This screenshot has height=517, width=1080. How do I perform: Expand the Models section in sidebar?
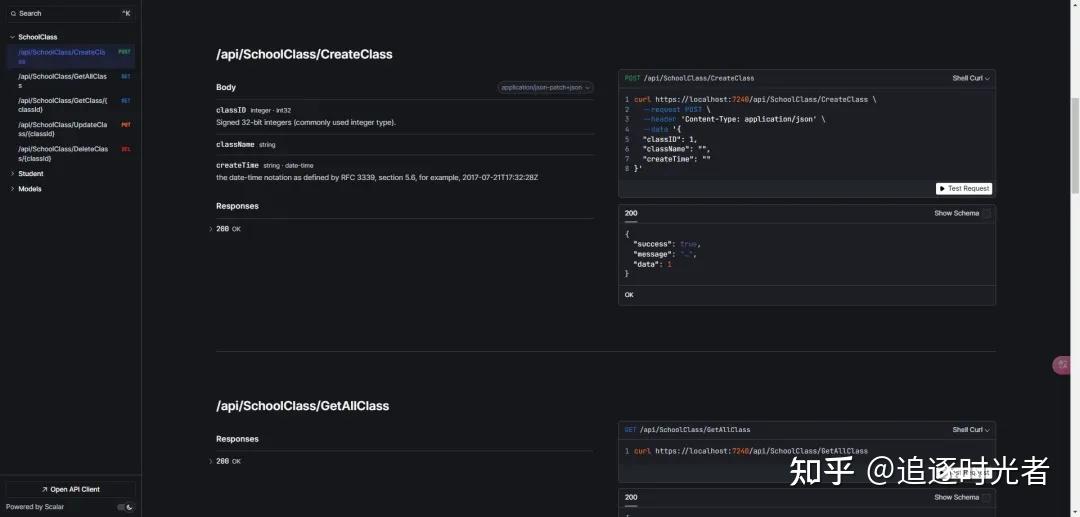[30, 189]
